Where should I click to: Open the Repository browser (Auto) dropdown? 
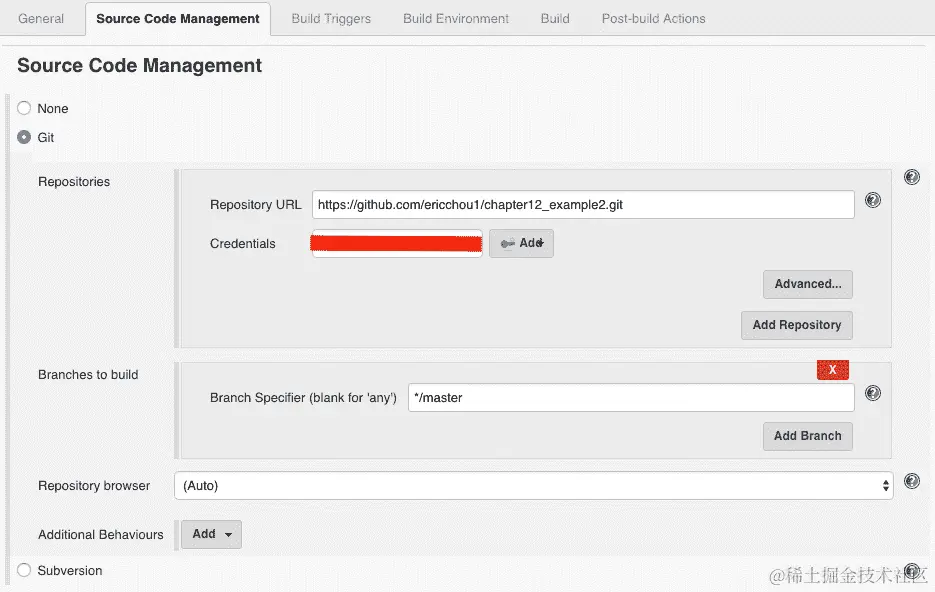point(534,485)
